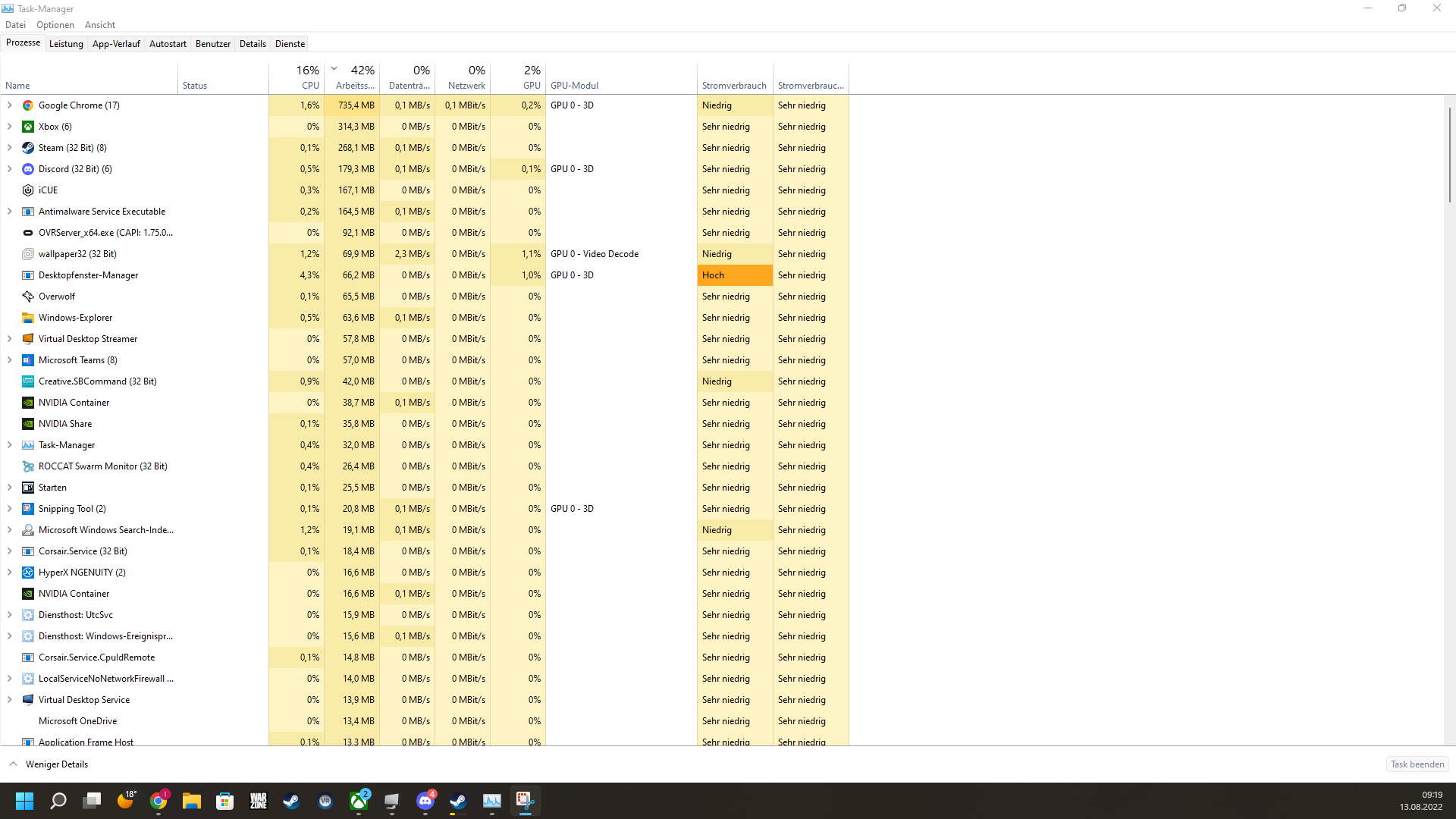Select the Desktopfenster-Manager process row
The height and width of the screenshot is (819, 1456).
(x=88, y=275)
